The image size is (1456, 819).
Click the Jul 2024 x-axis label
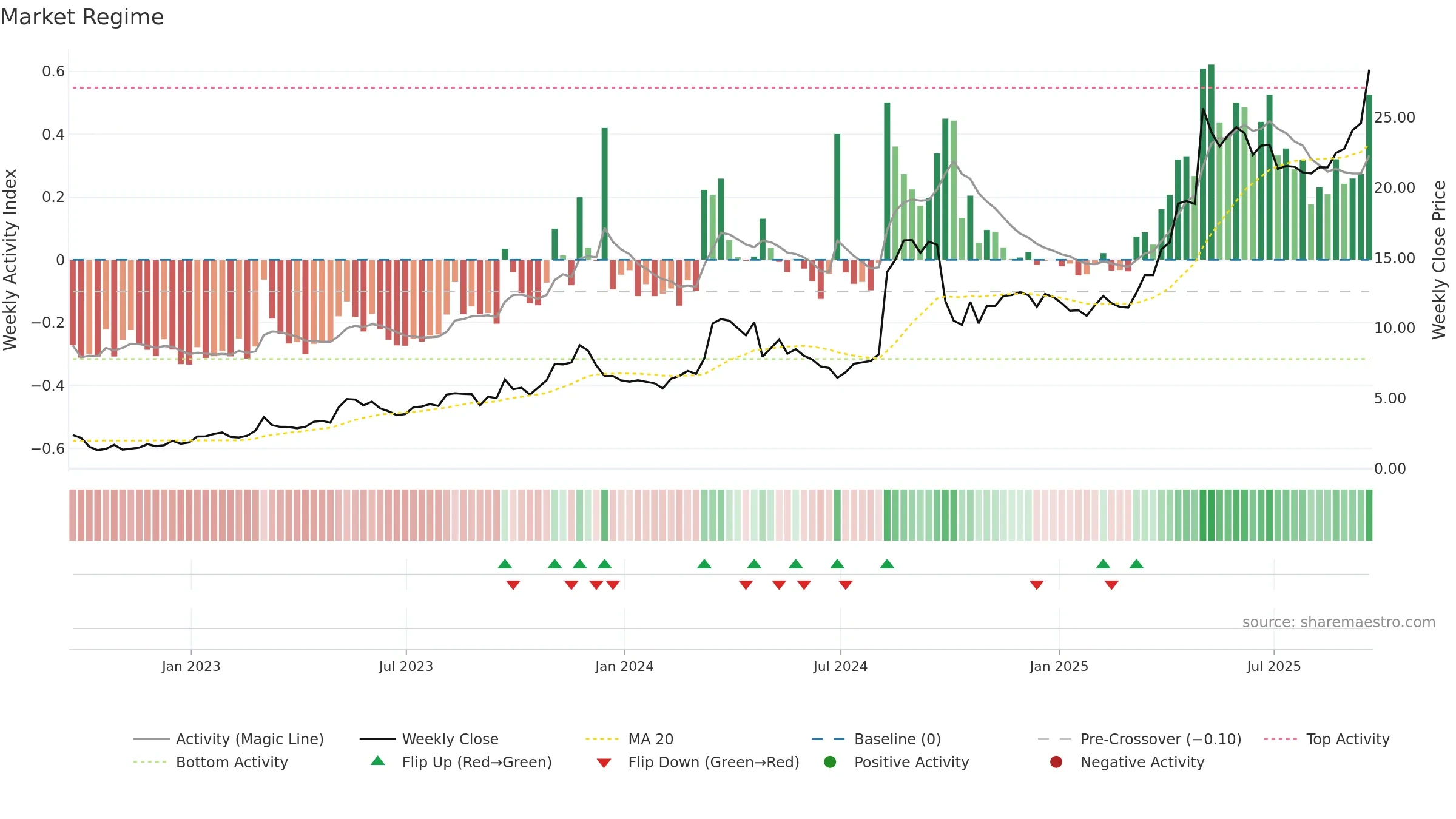[840, 666]
